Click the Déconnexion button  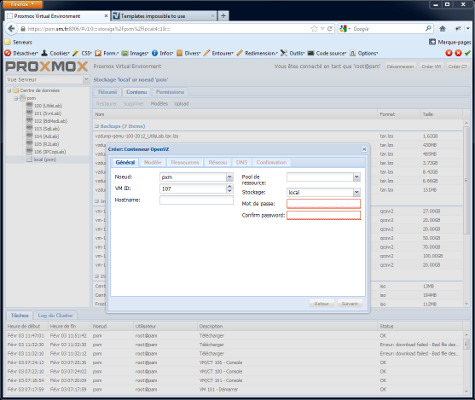(x=400, y=66)
